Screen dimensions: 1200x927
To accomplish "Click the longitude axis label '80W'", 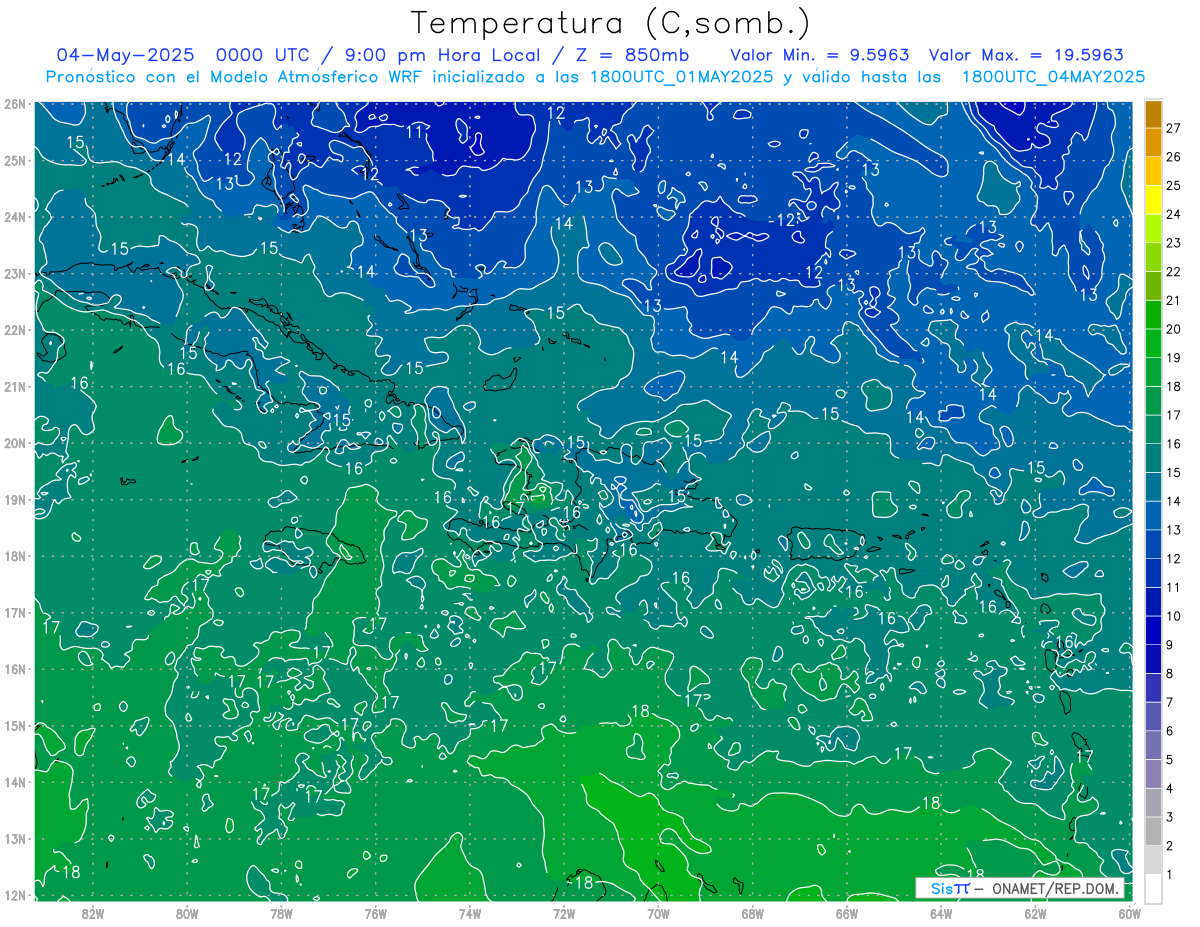I will coord(187,912).
